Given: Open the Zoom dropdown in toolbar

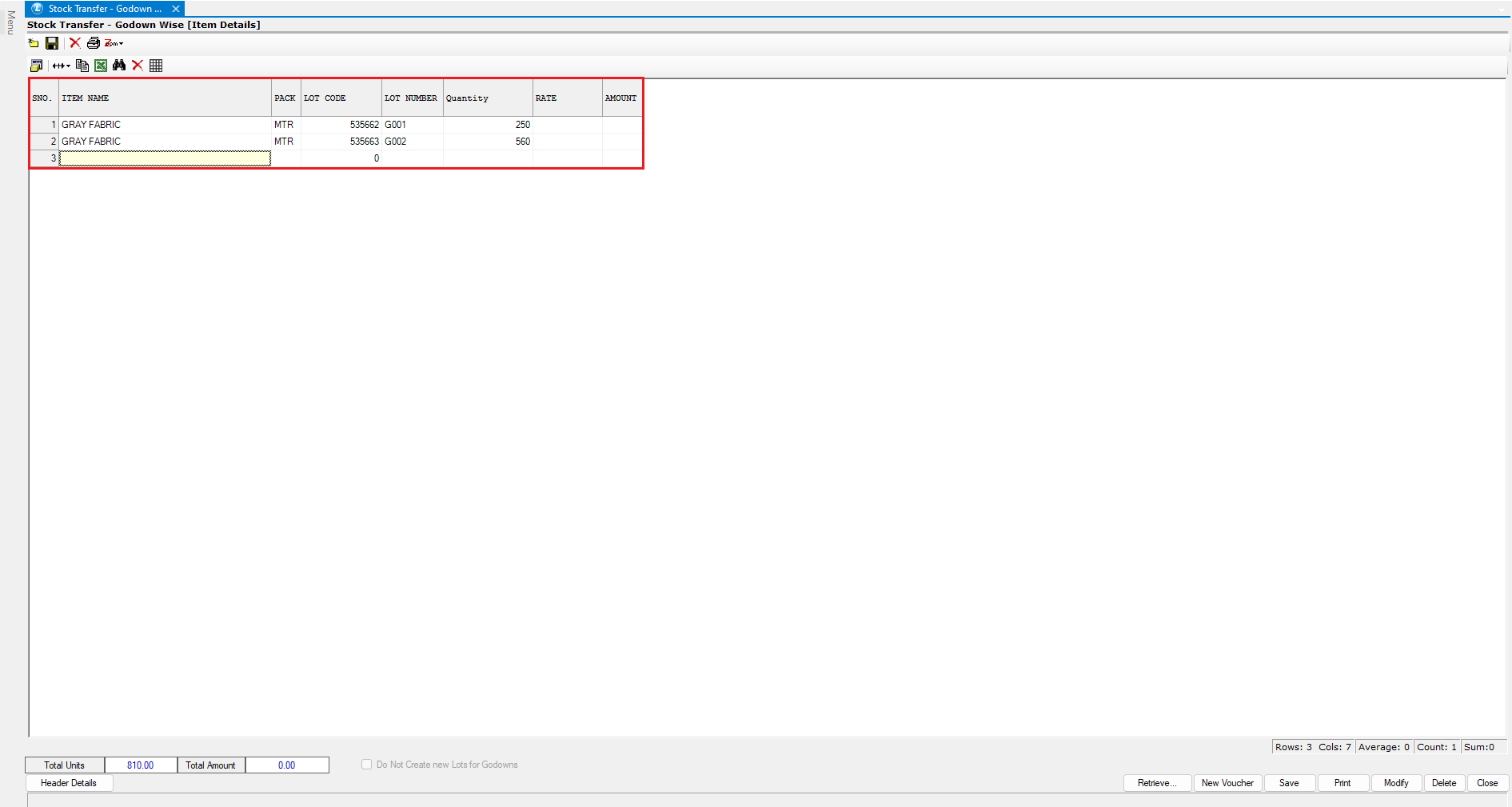Looking at the screenshot, I should point(114,43).
